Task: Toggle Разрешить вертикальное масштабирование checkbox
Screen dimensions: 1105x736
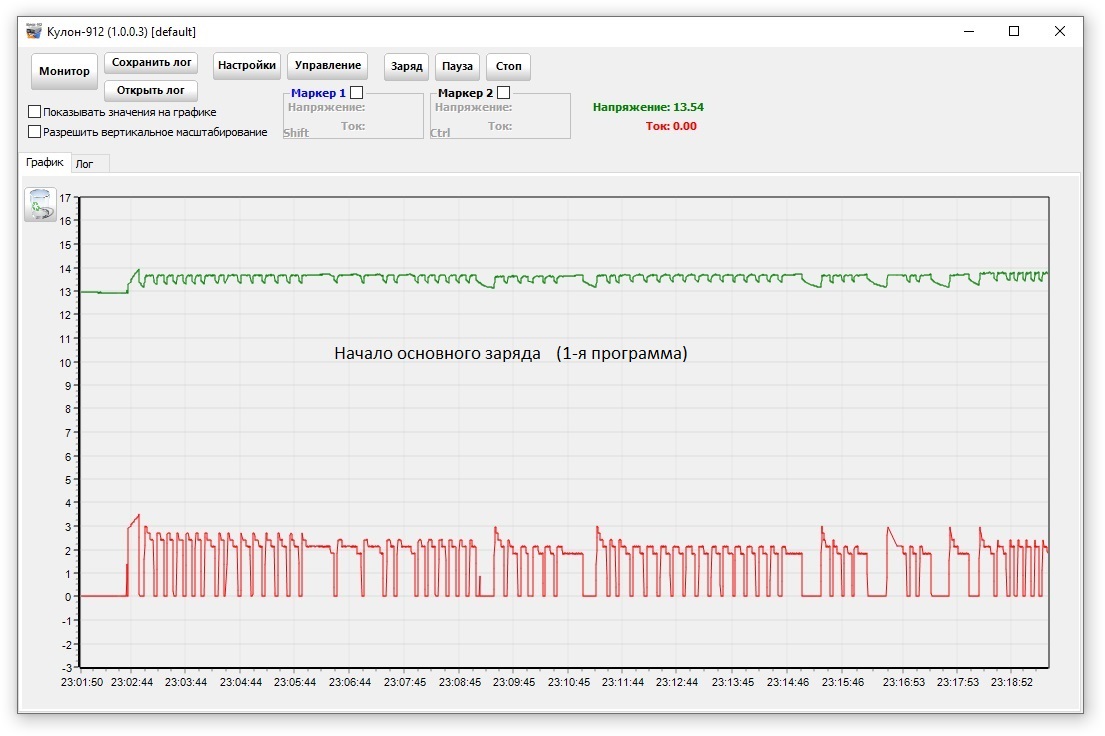Action: 35,131
